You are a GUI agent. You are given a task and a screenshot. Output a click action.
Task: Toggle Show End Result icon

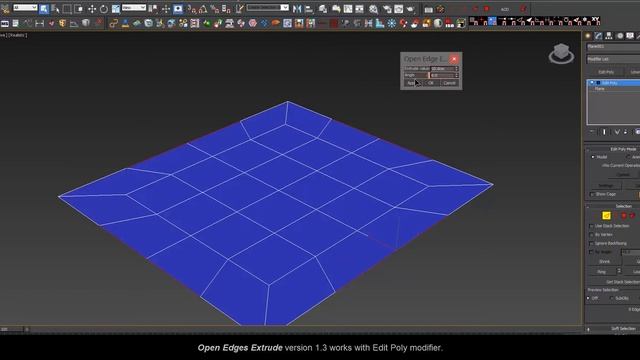pos(605,131)
